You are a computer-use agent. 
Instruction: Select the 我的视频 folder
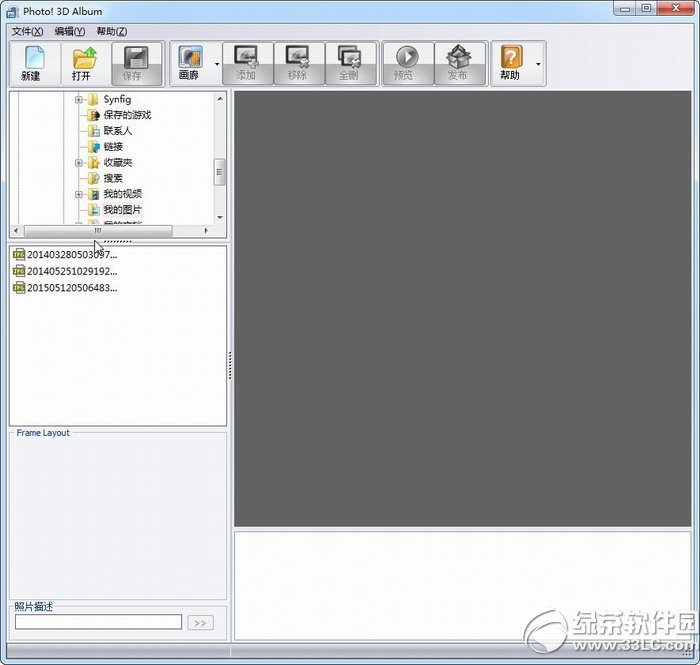tap(123, 194)
